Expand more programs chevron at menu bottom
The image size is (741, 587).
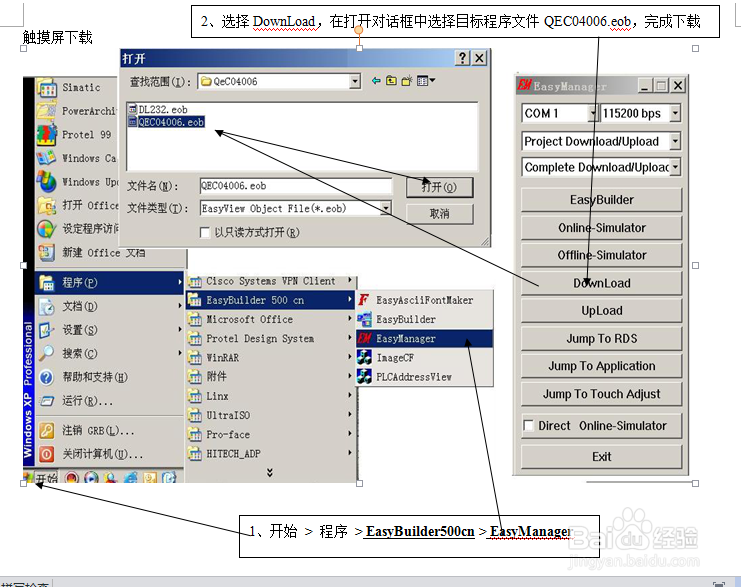[270, 472]
